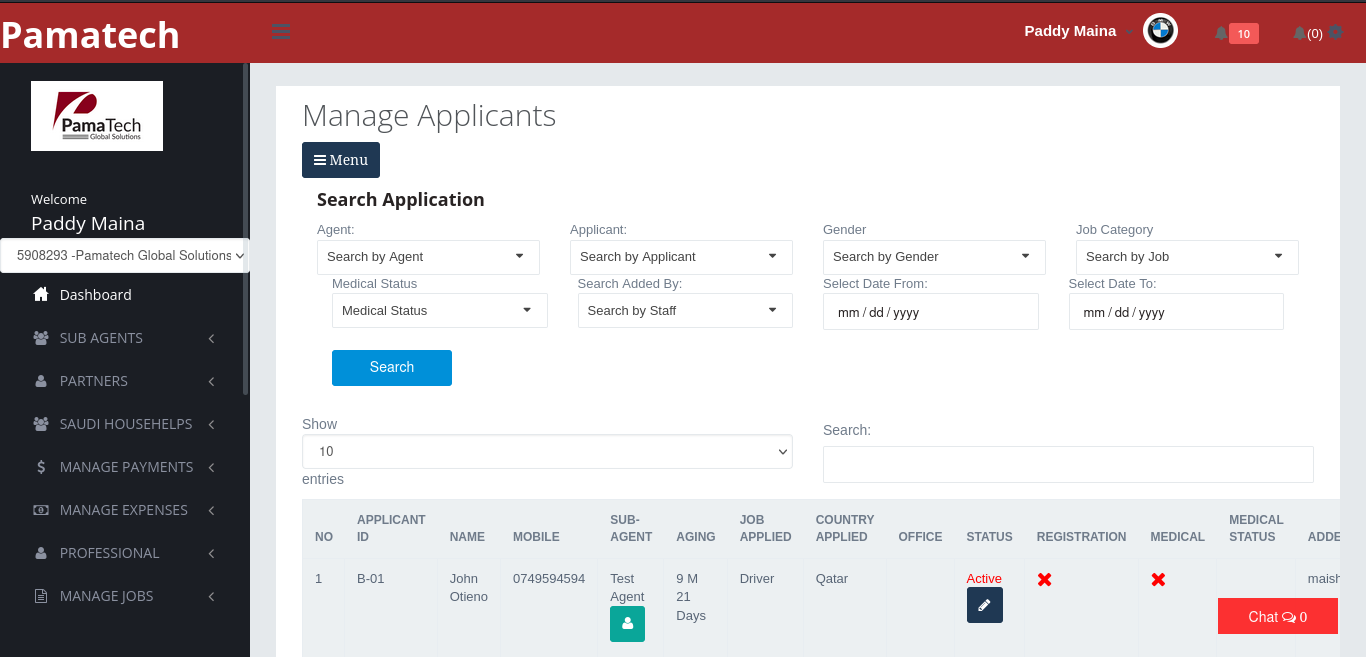1366x657 pixels.
Task: Open the Search by Gender dropdown
Action: 934,257
